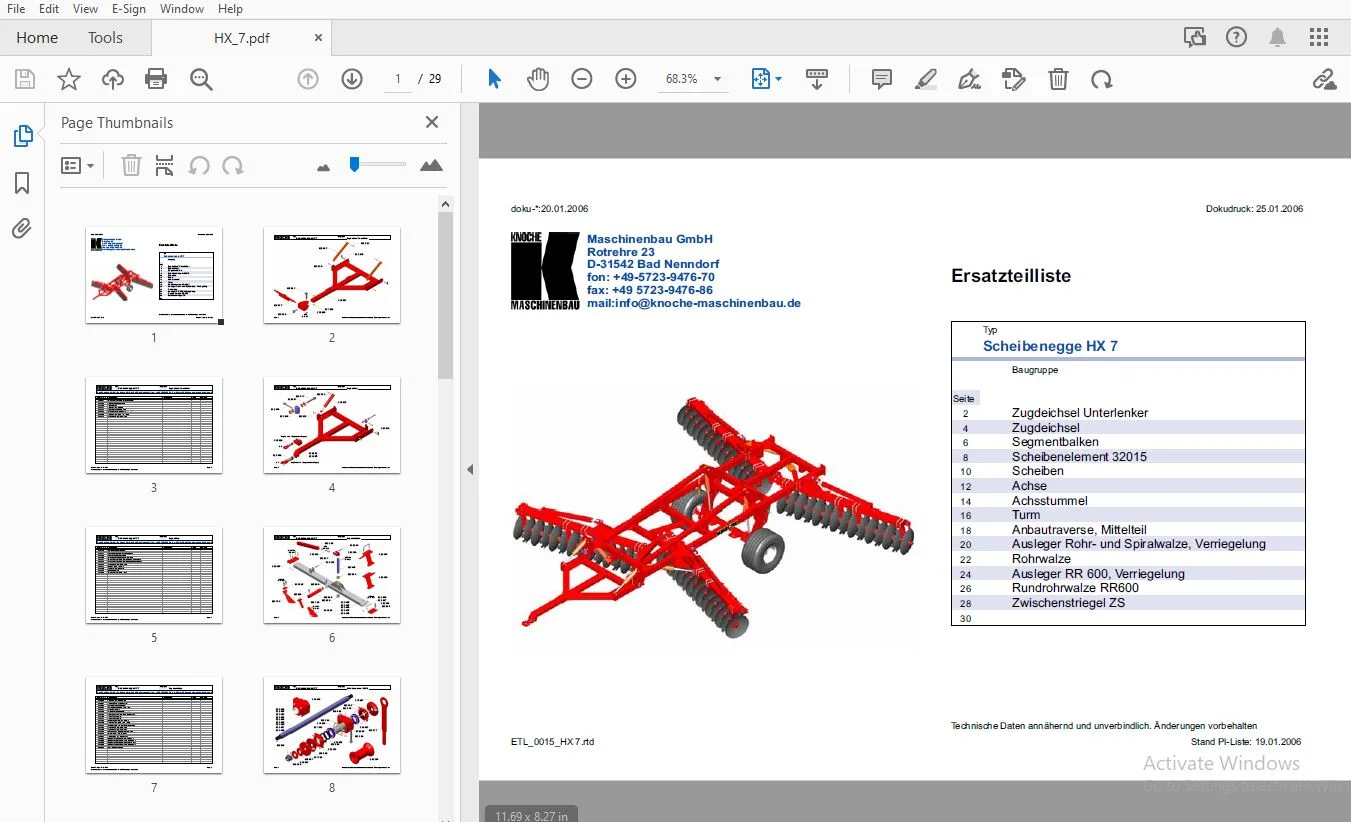Open the Edit menu
This screenshot has height=822, width=1351.
coord(49,9)
